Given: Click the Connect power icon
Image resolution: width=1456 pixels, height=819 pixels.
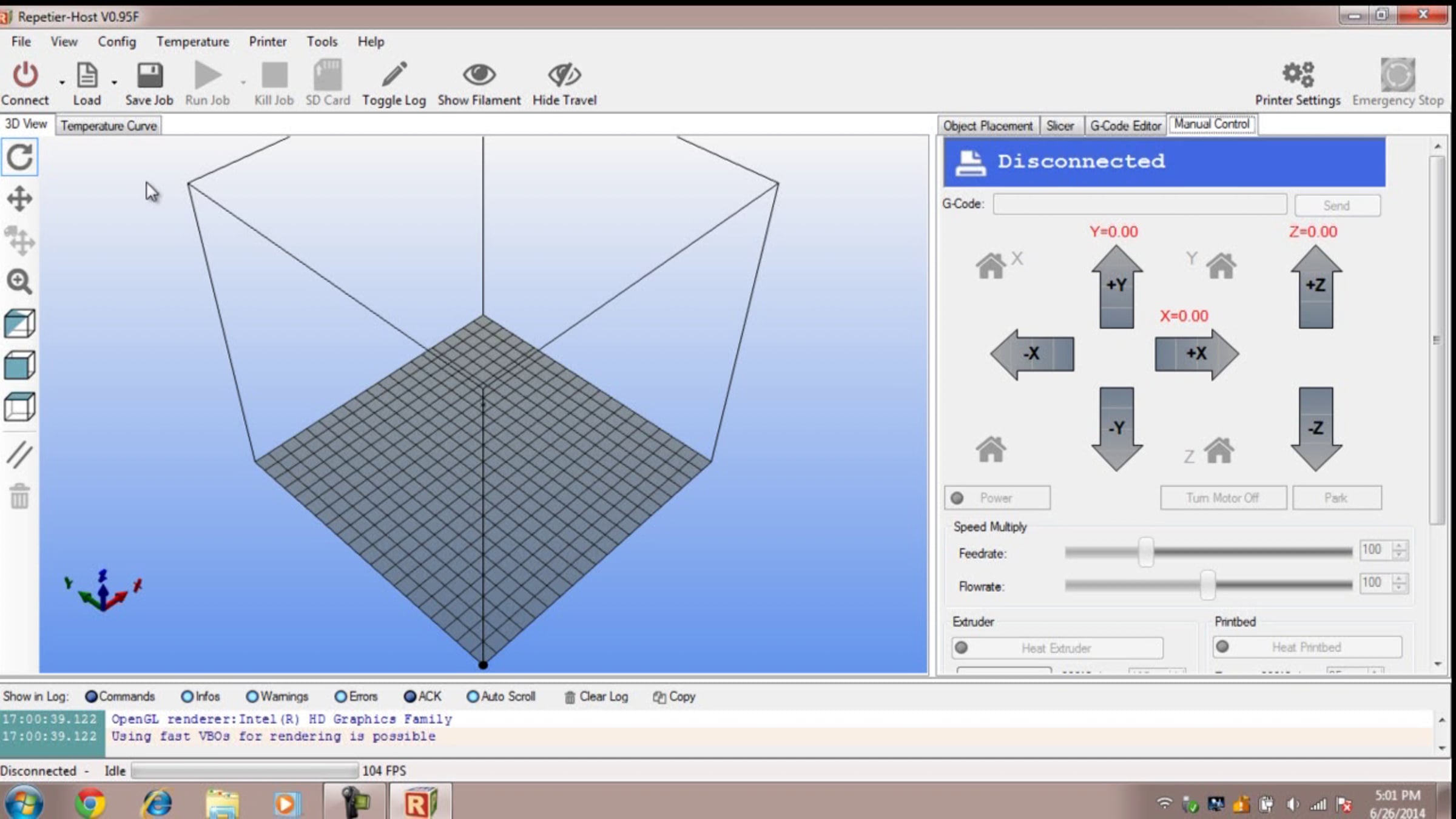Looking at the screenshot, I should 25,75.
